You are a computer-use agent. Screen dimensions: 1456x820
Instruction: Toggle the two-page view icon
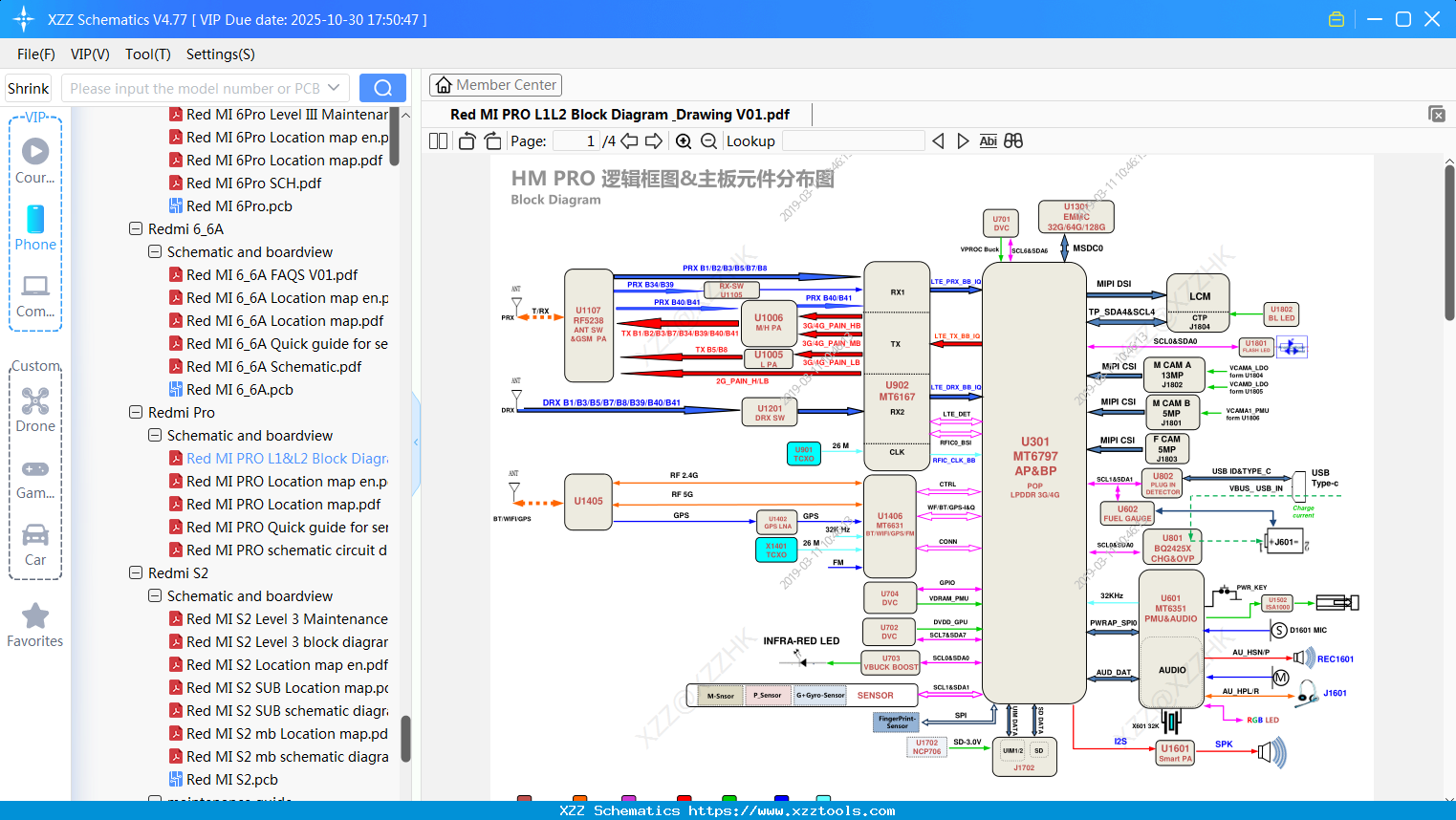point(439,141)
